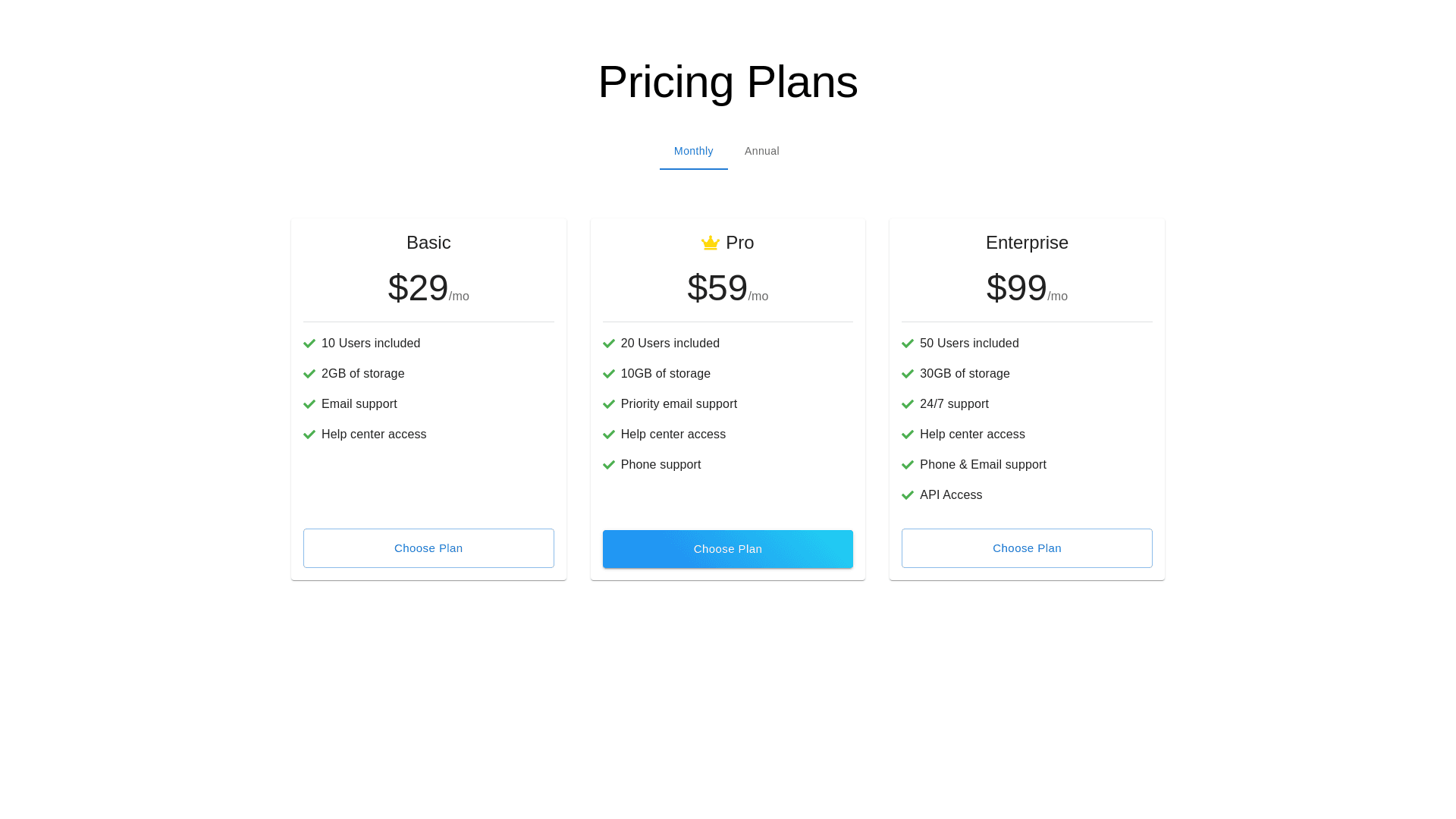Click the $29 Basic price
Image resolution: width=1456 pixels, height=819 pixels.
419,288
